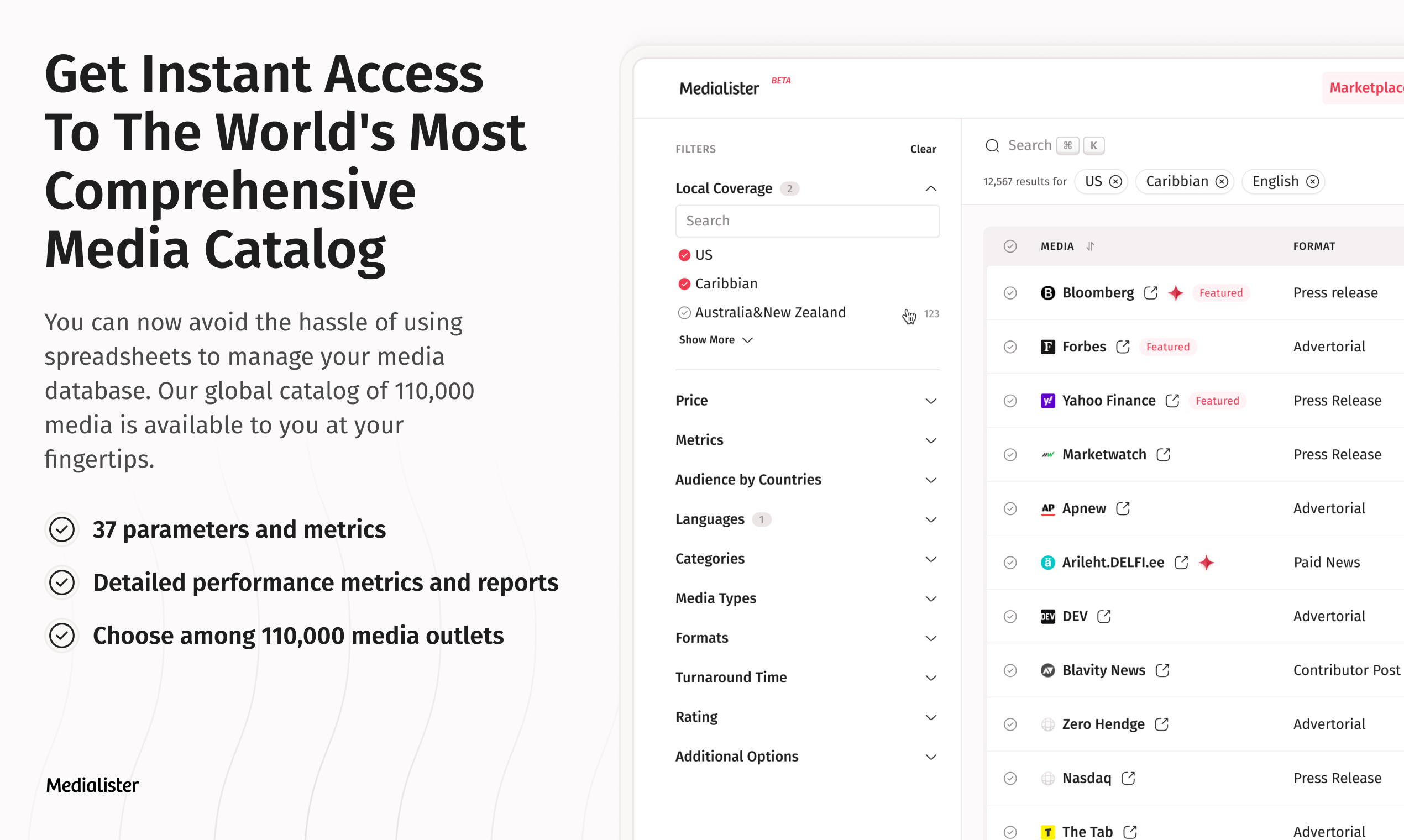The image size is (1404, 840).
Task: Click Clear to reset filters
Action: coord(923,149)
